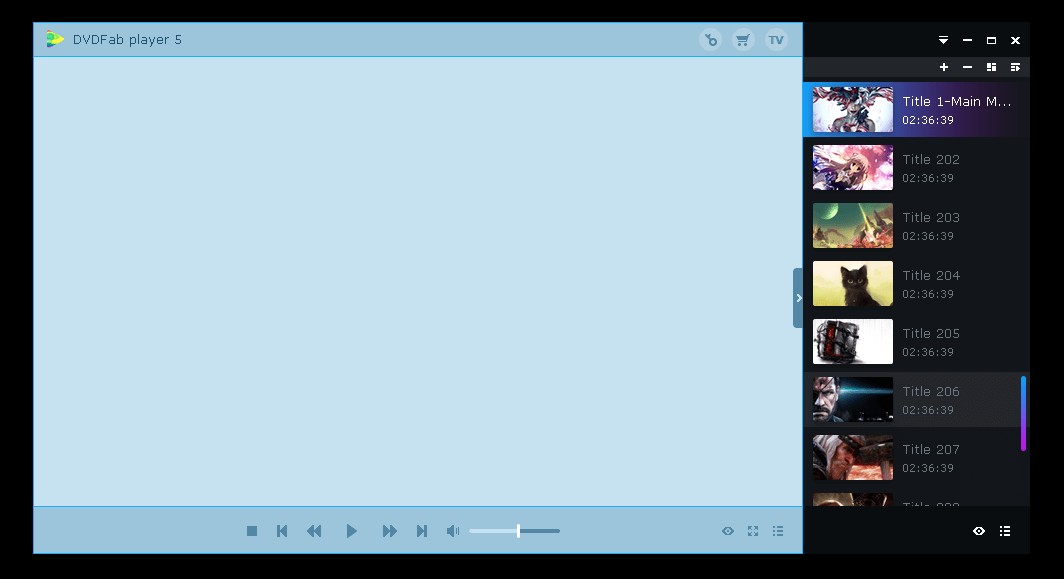Skip to the next title

coord(421,531)
